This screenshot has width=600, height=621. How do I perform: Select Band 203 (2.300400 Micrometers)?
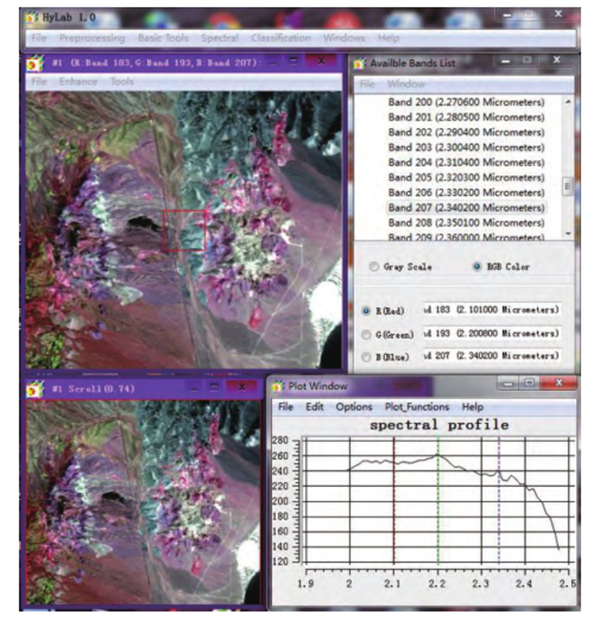(466, 147)
